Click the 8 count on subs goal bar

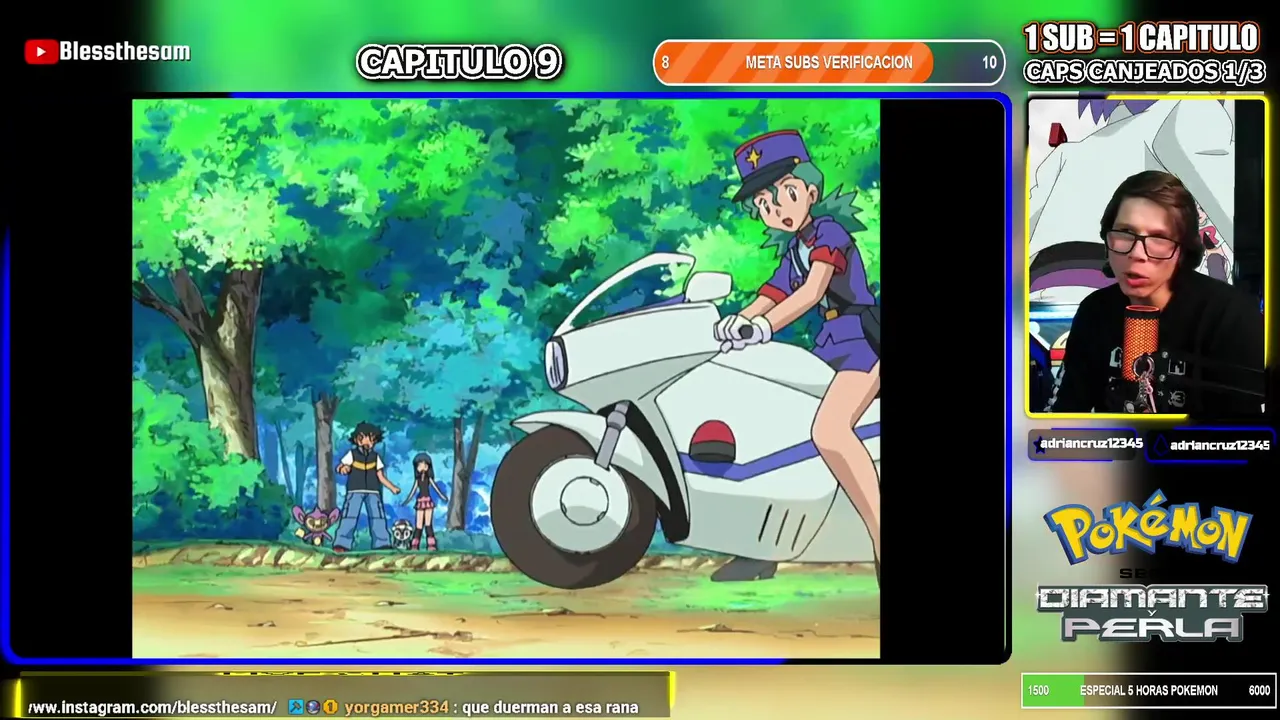665,62
